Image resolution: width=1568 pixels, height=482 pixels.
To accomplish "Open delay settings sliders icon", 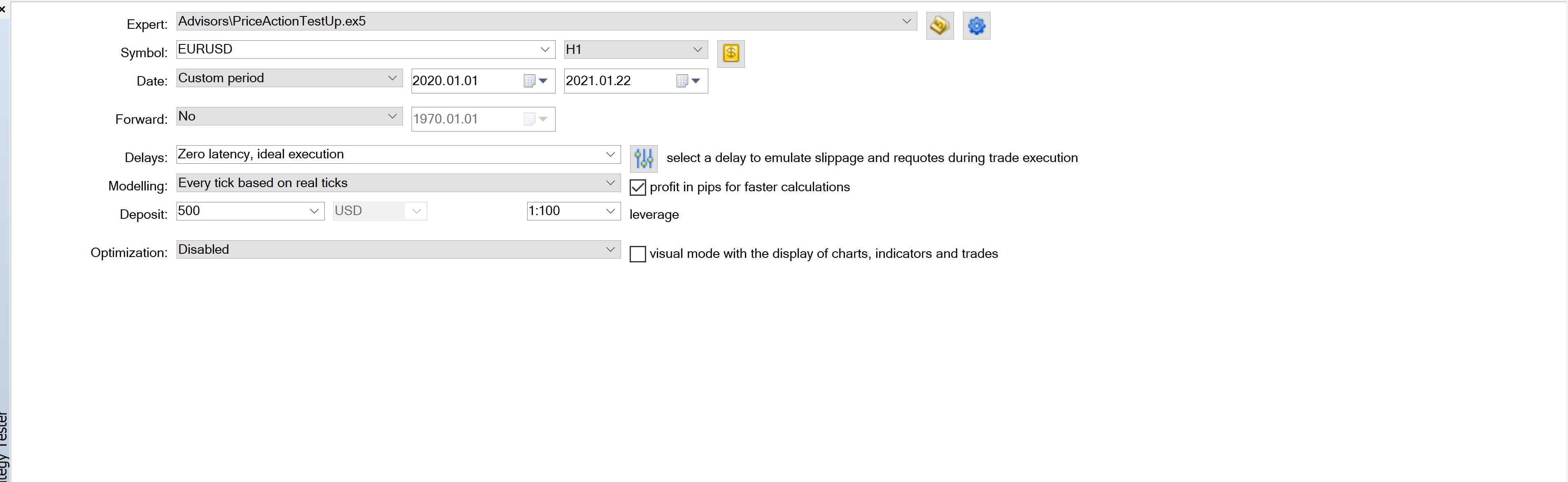I will click(643, 158).
